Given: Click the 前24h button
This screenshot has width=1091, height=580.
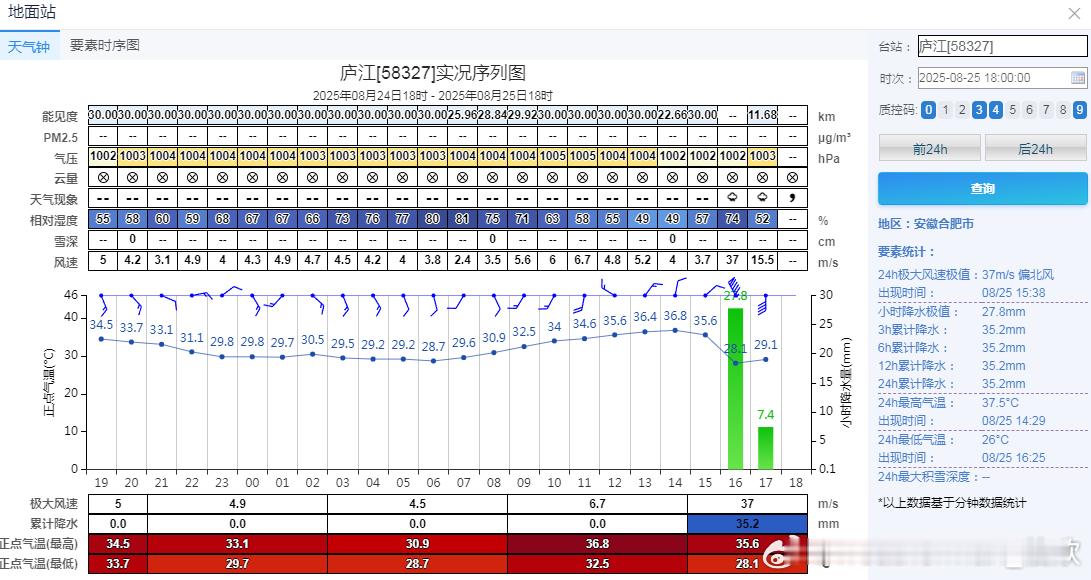Looking at the screenshot, I should tap(930, 149).
